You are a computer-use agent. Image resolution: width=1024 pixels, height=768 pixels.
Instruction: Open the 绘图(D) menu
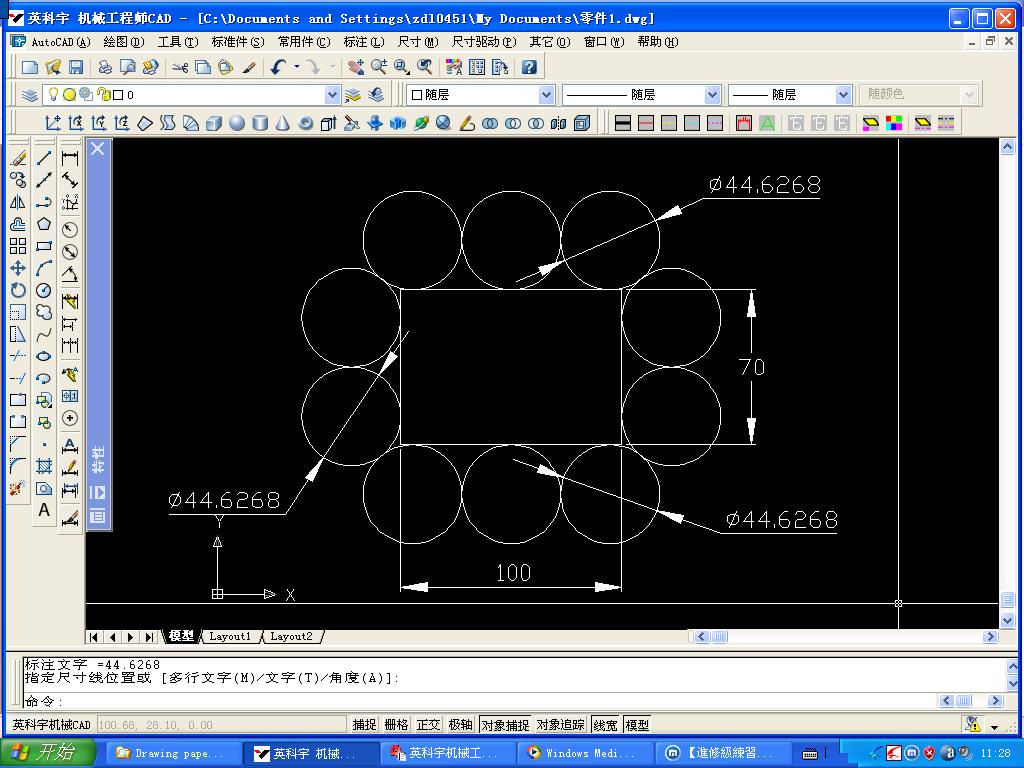coord(124,42)
